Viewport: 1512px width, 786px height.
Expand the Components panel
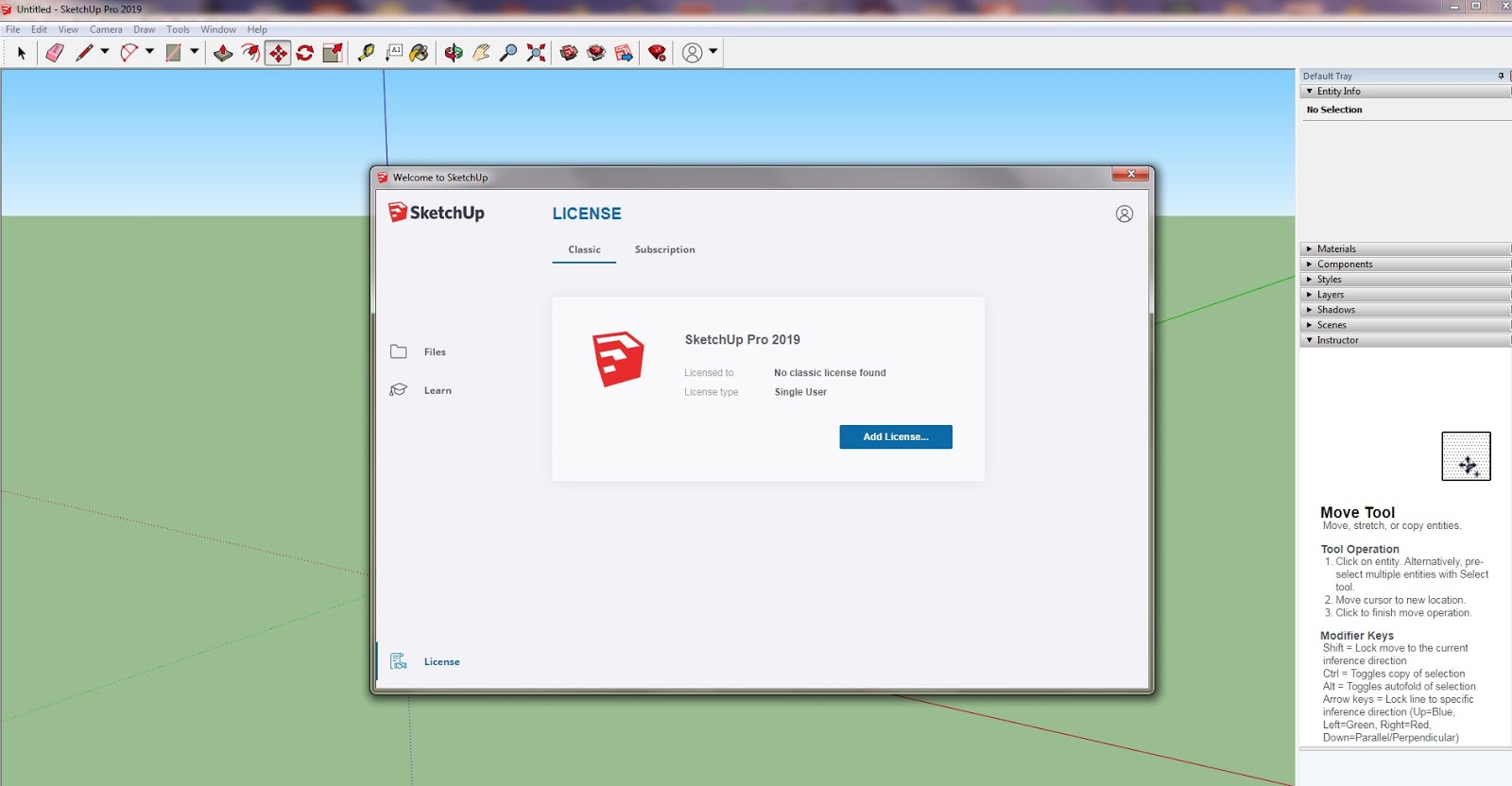pyautogui.click(x=1405, y=265)
